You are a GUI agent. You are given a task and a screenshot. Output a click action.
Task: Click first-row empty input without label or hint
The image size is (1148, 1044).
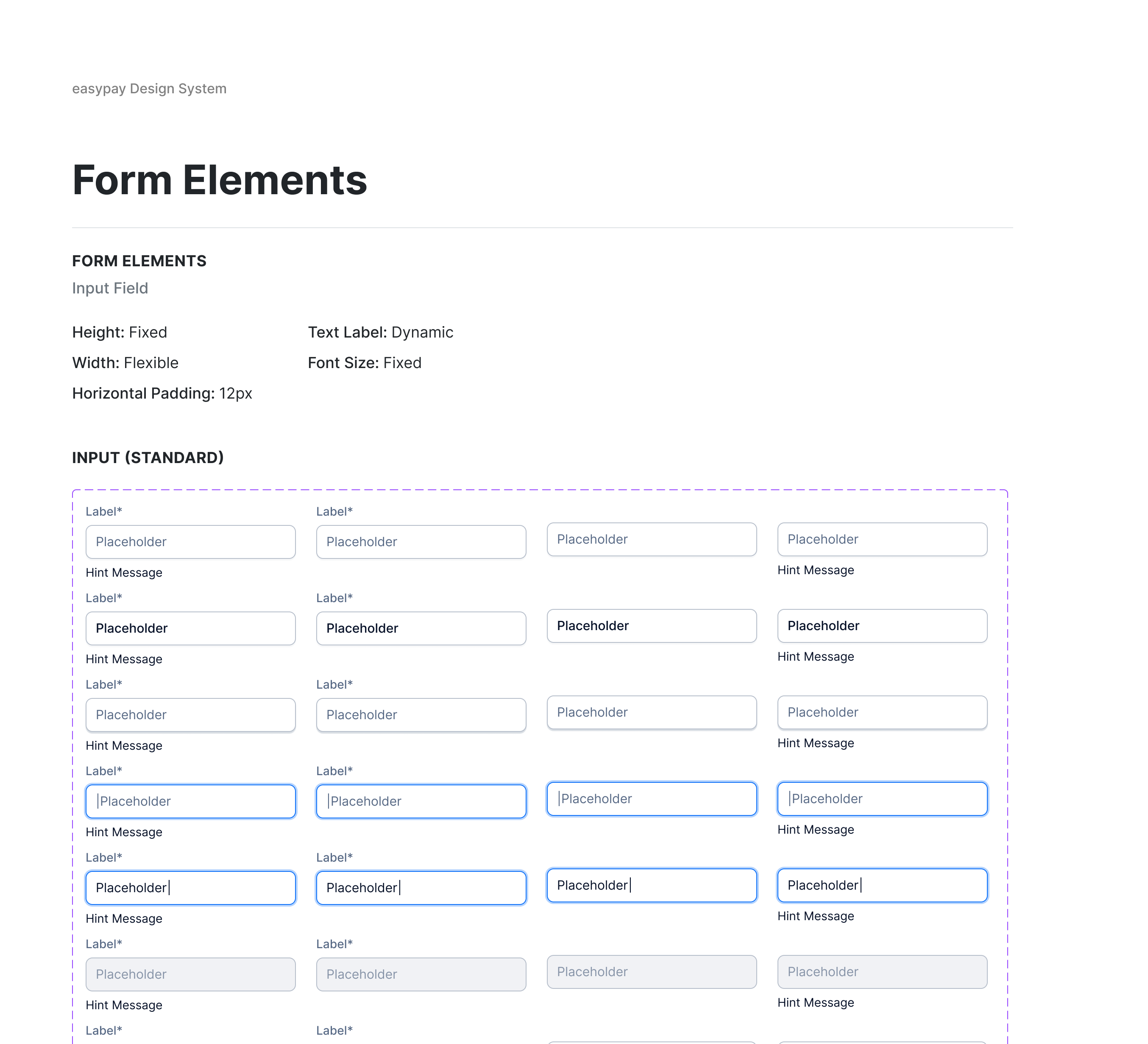click(652, 539)
